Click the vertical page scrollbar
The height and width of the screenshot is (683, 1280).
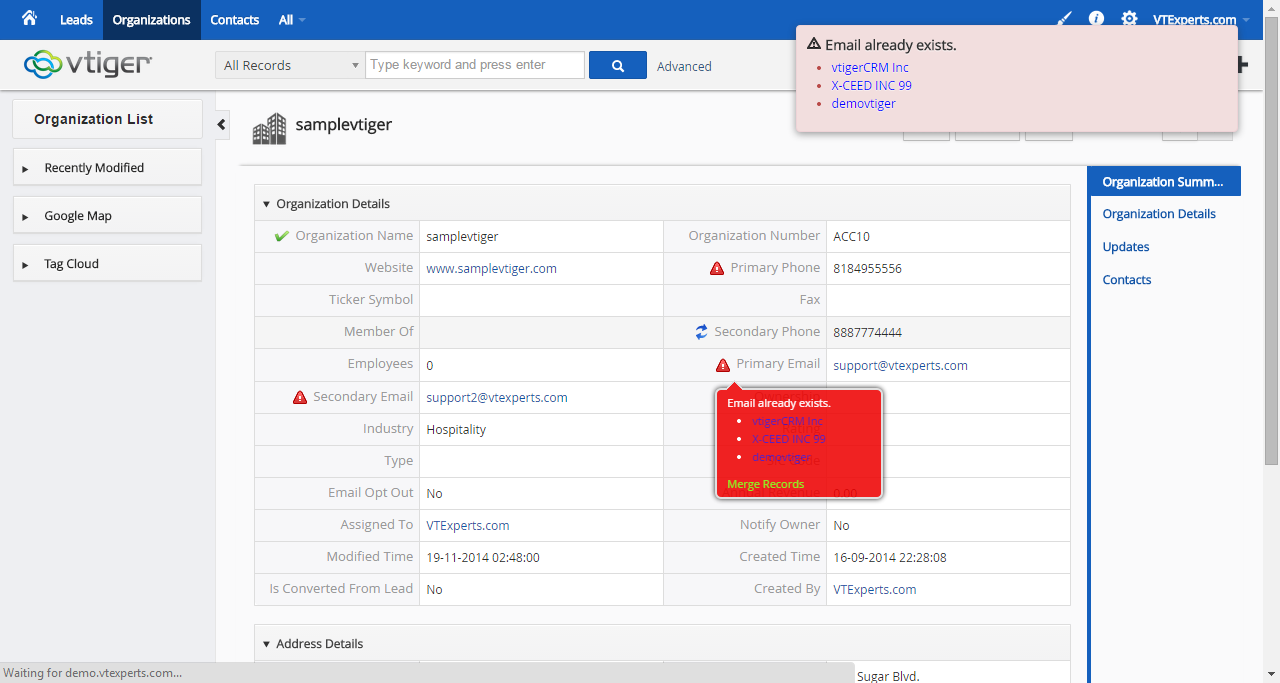[x=1272, y=240]
